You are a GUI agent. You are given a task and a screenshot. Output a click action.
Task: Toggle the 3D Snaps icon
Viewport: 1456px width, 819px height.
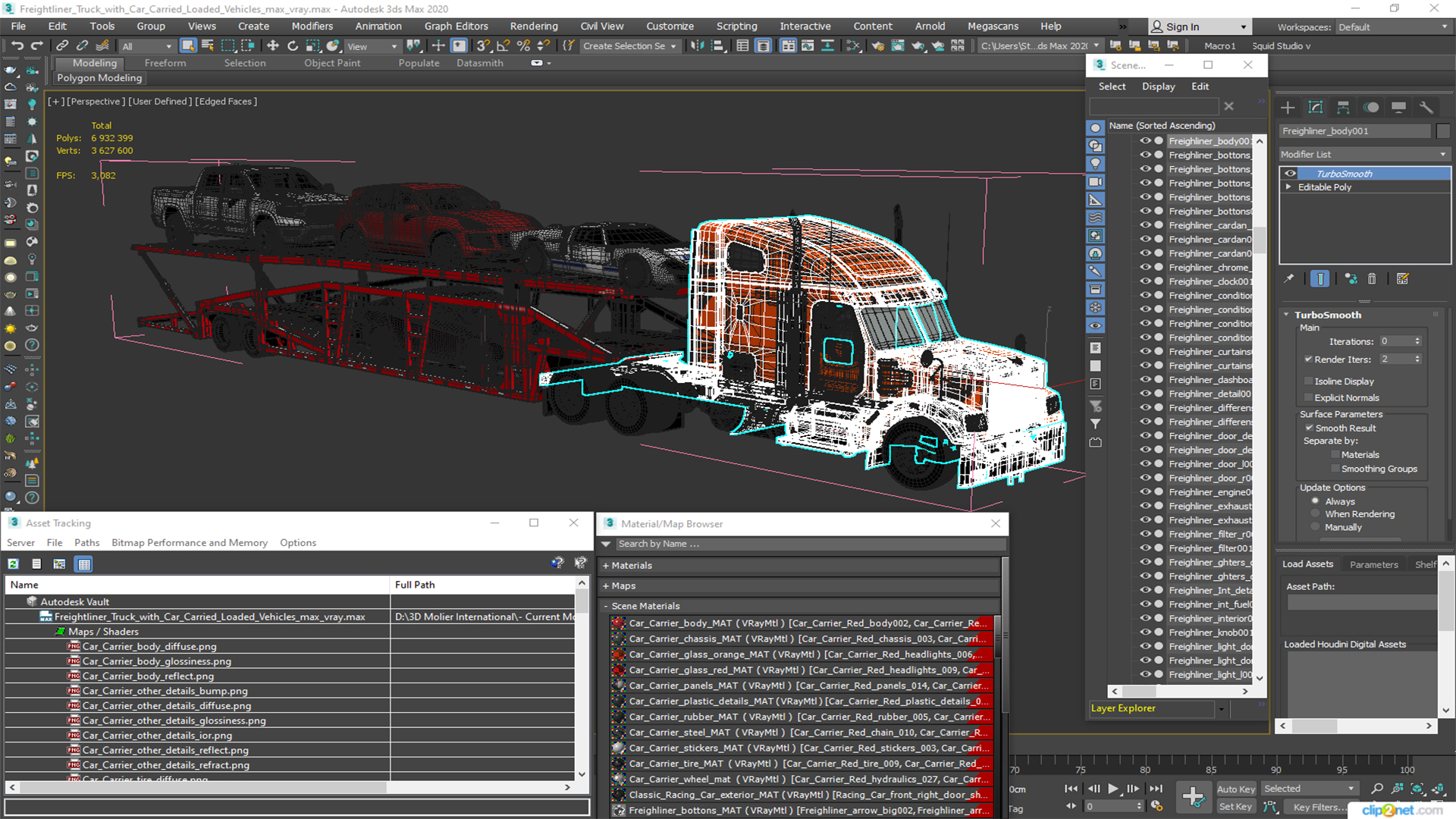click(x=482, y=46)
